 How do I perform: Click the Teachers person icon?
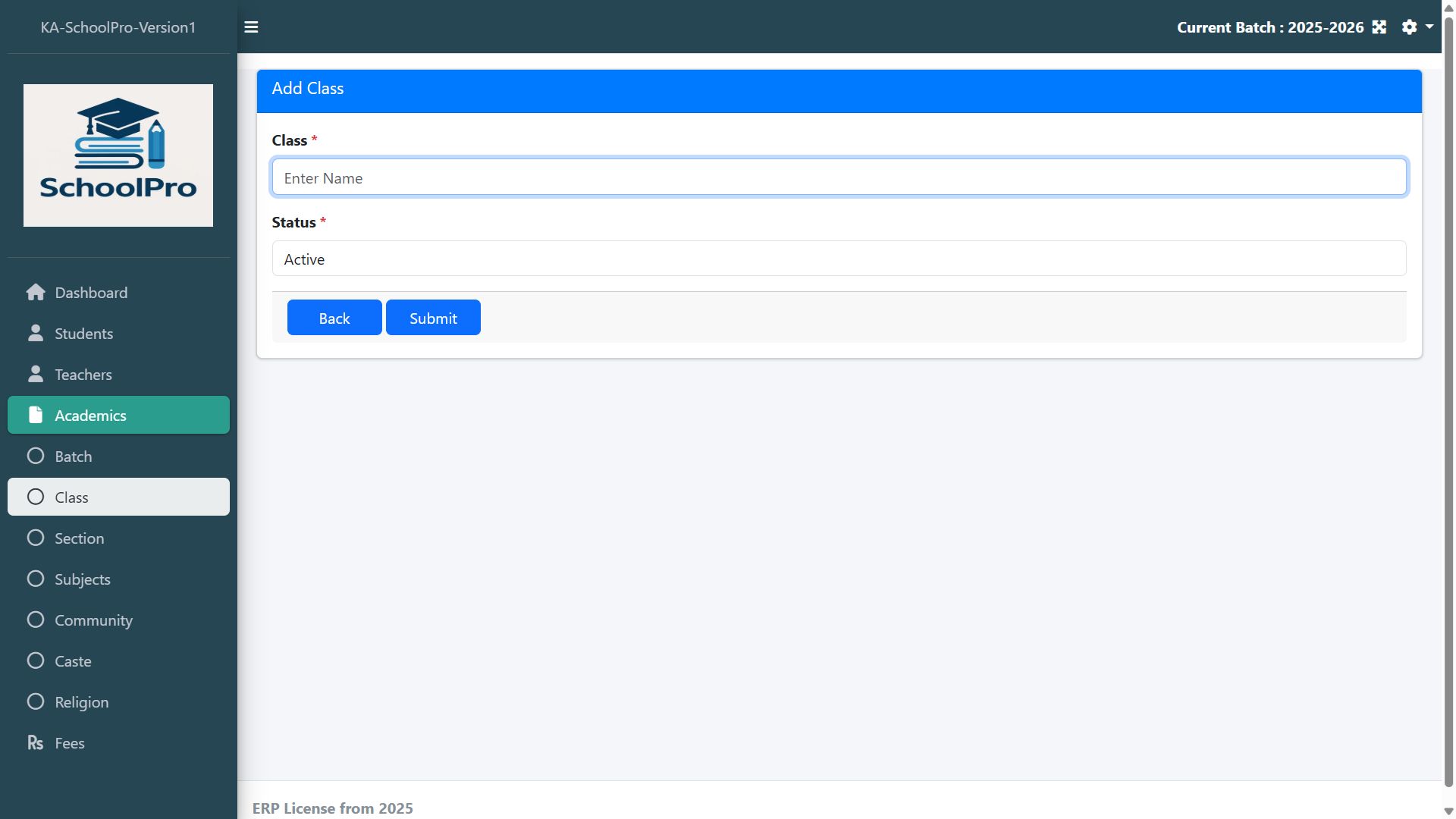tap(36, 375)
